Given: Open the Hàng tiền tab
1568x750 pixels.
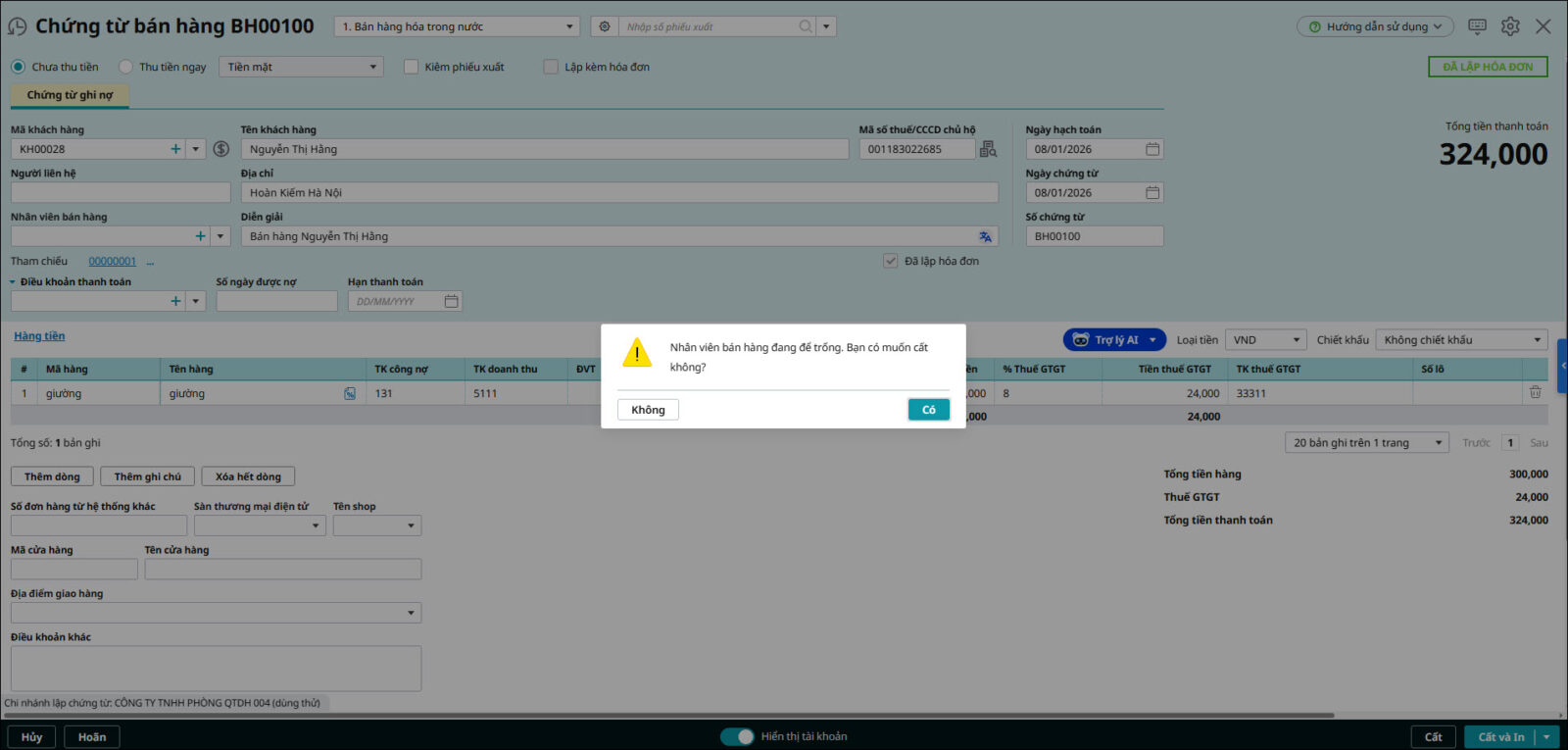Looking at the screenshot, I should (x=39, y=336).
